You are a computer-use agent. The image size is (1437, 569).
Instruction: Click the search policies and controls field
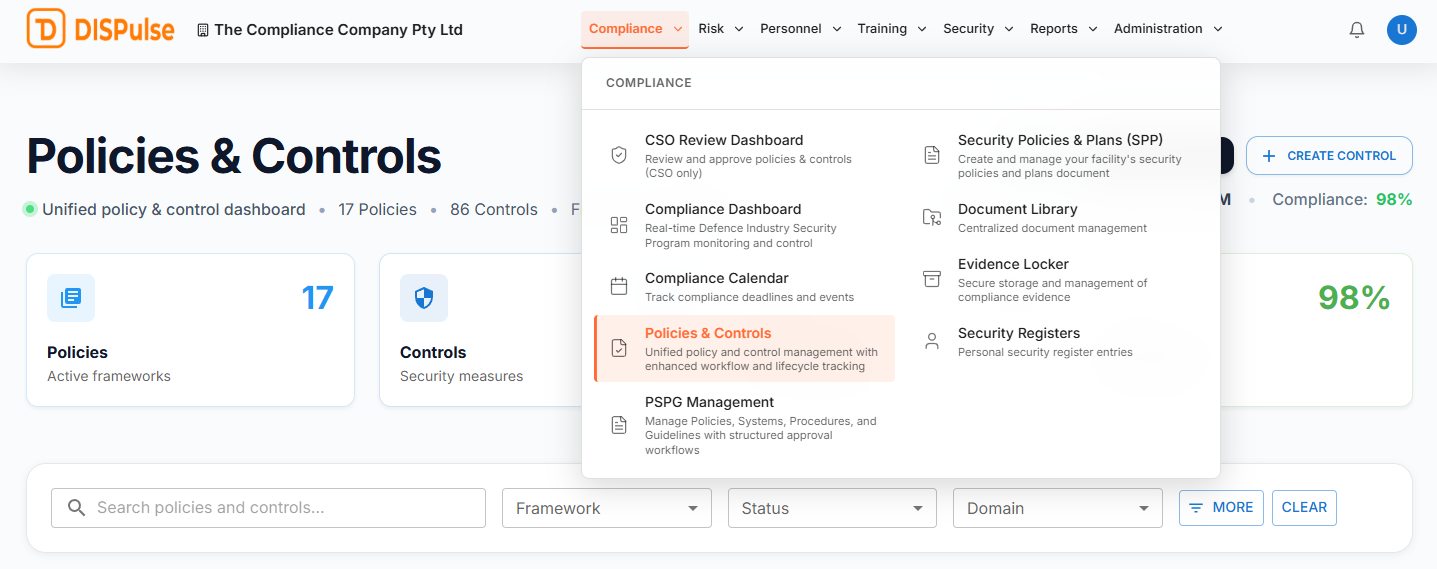pos(268,508)
